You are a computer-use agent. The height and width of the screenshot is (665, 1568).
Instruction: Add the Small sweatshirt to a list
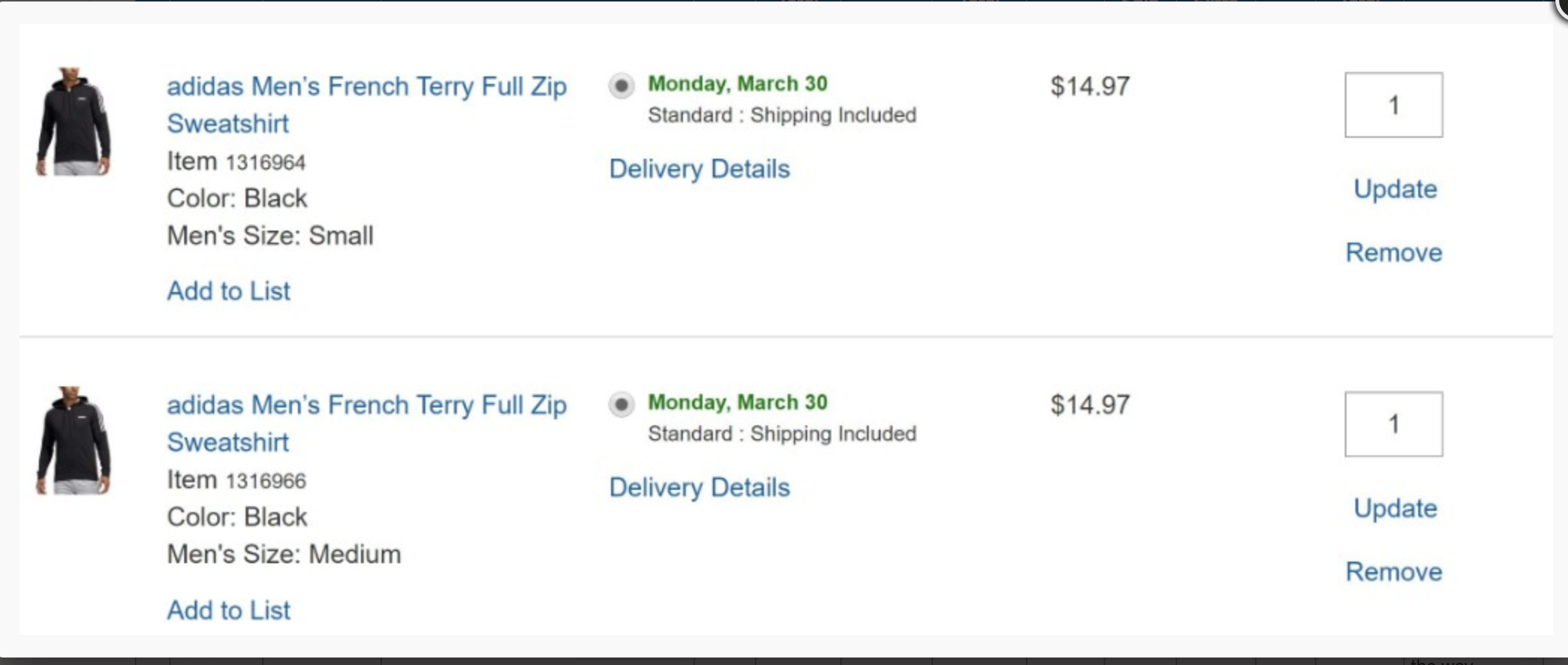pyautogui.click(x=228, y=291)
